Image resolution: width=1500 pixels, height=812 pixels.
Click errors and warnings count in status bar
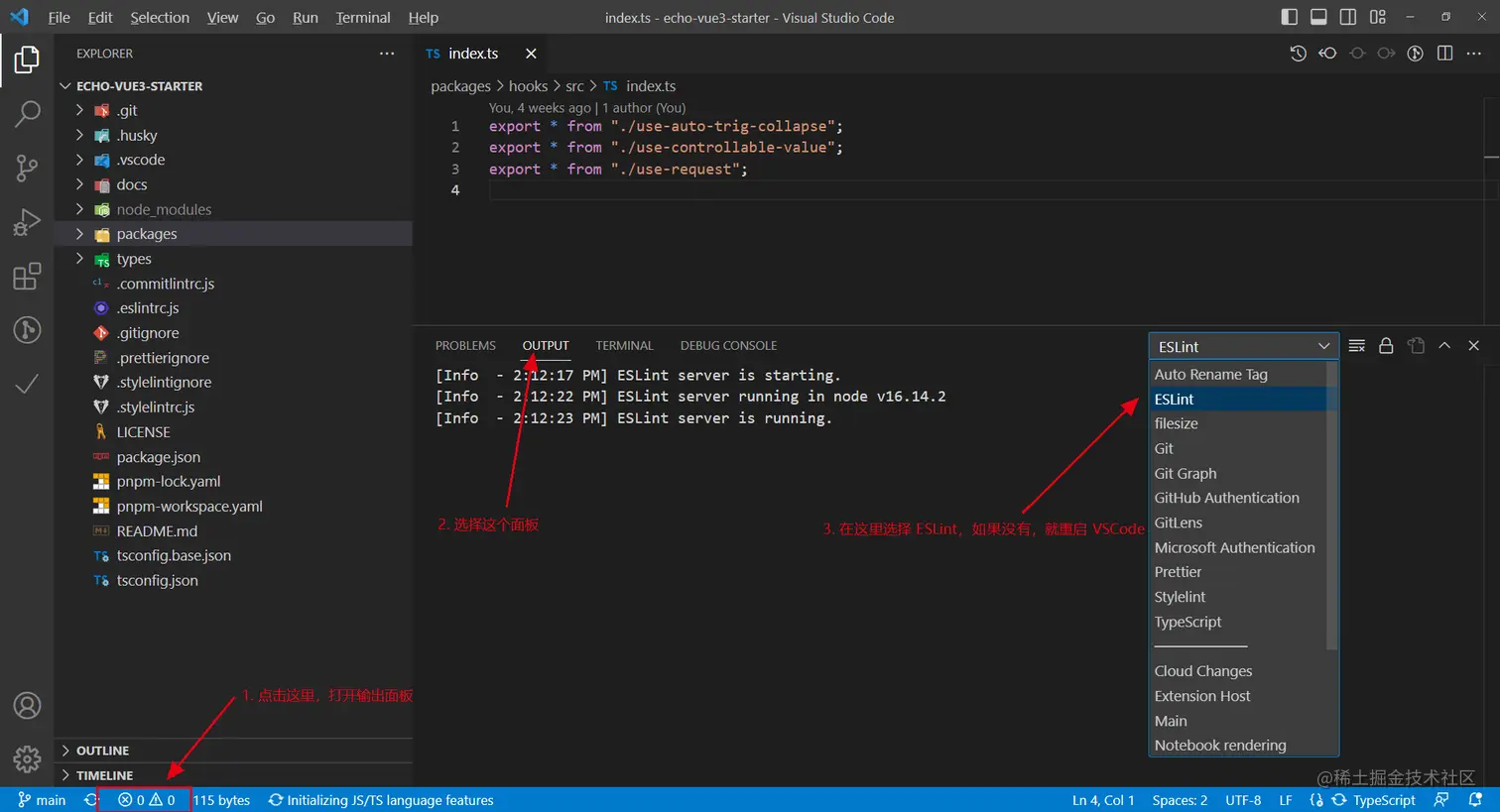coord(146,800)
